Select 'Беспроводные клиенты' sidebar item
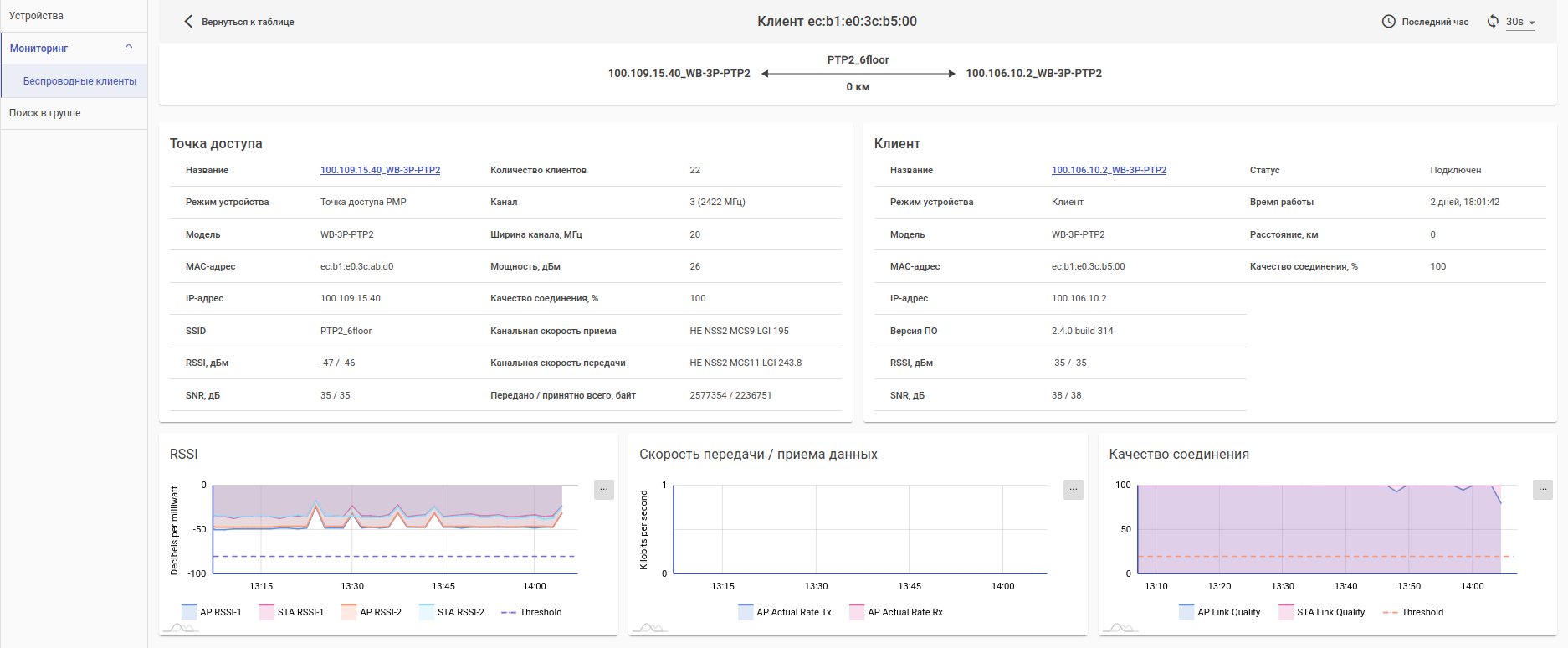The height and width of the screenshot is (648, 1568). click(79, 81)
